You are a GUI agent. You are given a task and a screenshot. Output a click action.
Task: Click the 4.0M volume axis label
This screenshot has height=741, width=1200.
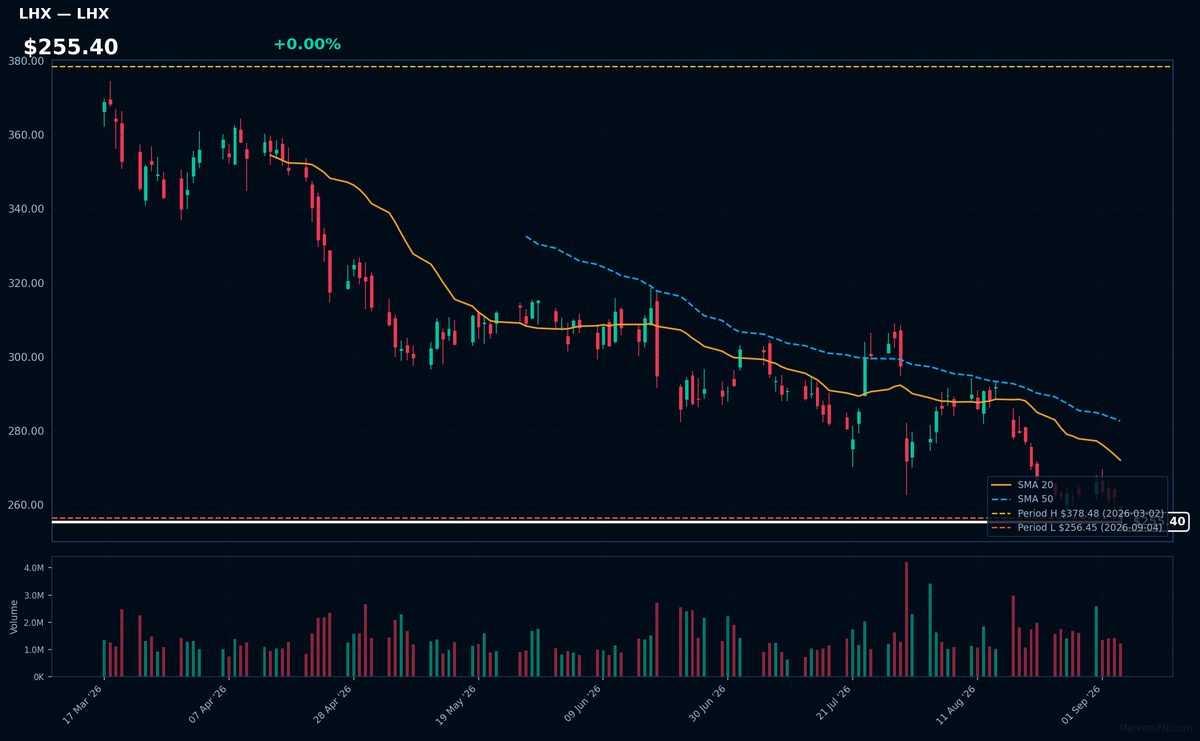[34, 568]
